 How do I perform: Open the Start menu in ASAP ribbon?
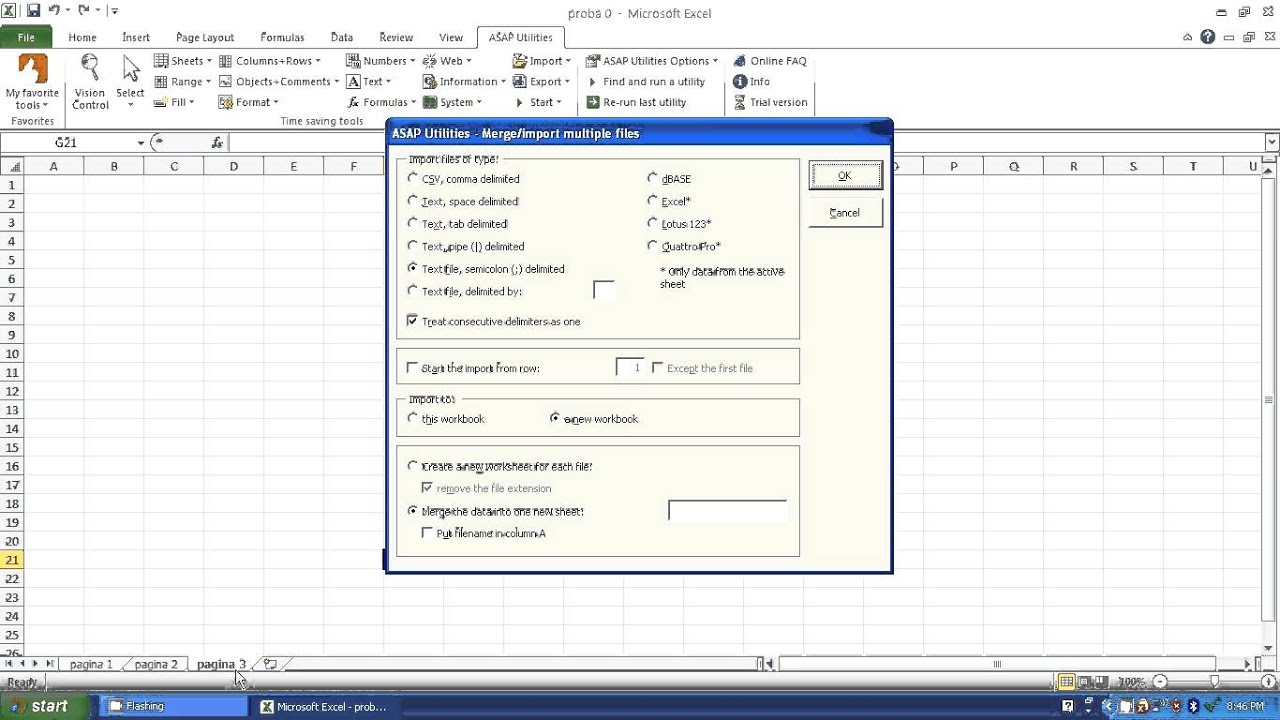click(x=537, y=102)
